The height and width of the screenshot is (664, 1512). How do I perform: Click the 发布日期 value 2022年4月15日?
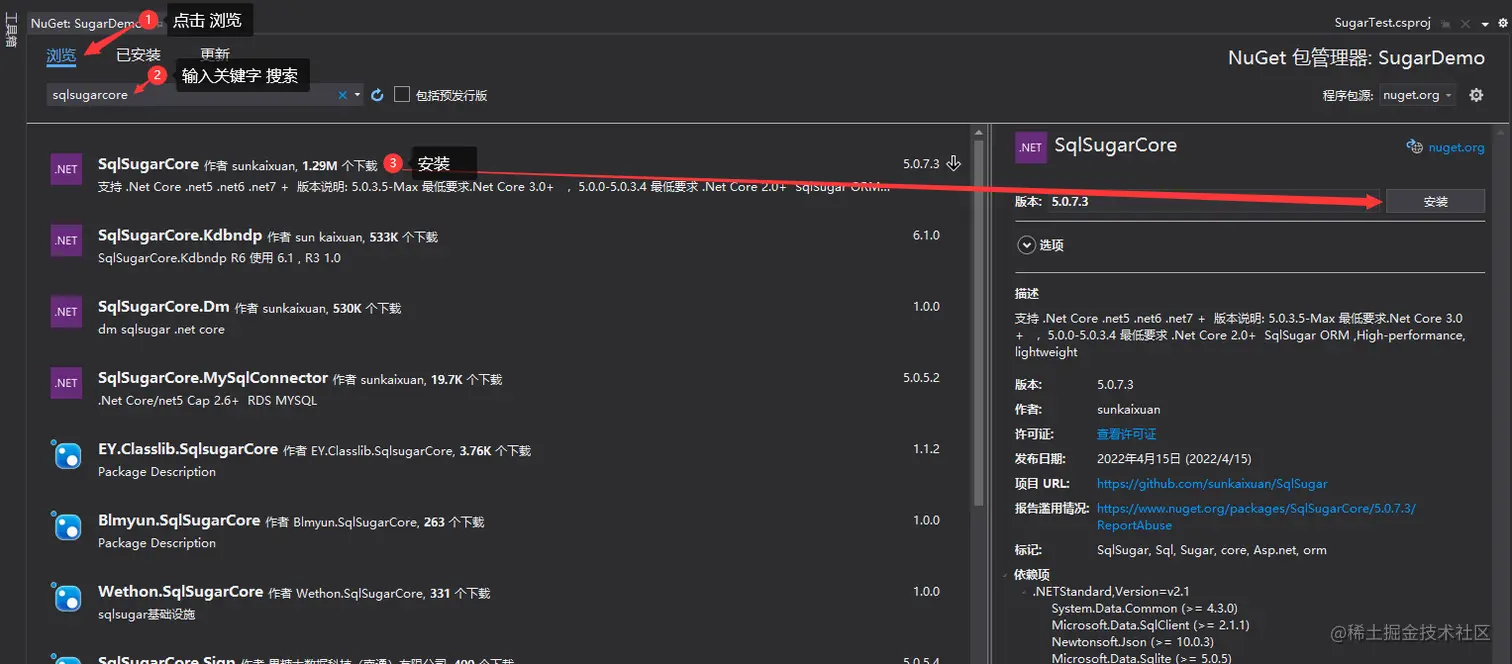(1174, 459)
